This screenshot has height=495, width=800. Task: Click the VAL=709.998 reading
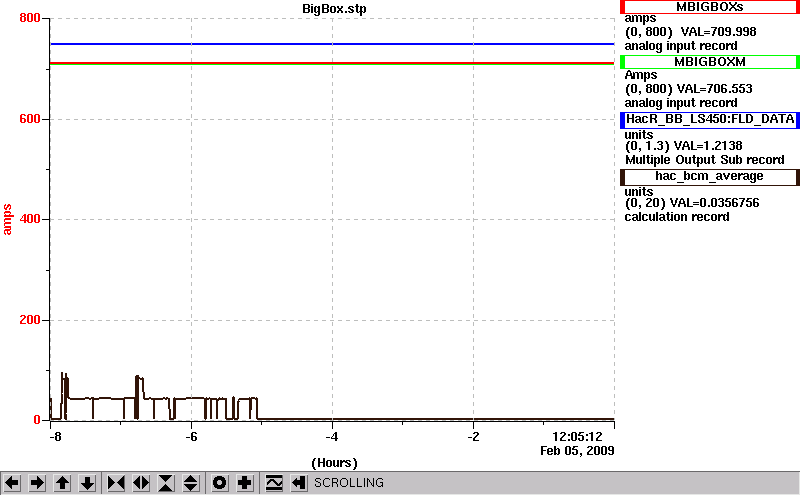click(718, 32)
